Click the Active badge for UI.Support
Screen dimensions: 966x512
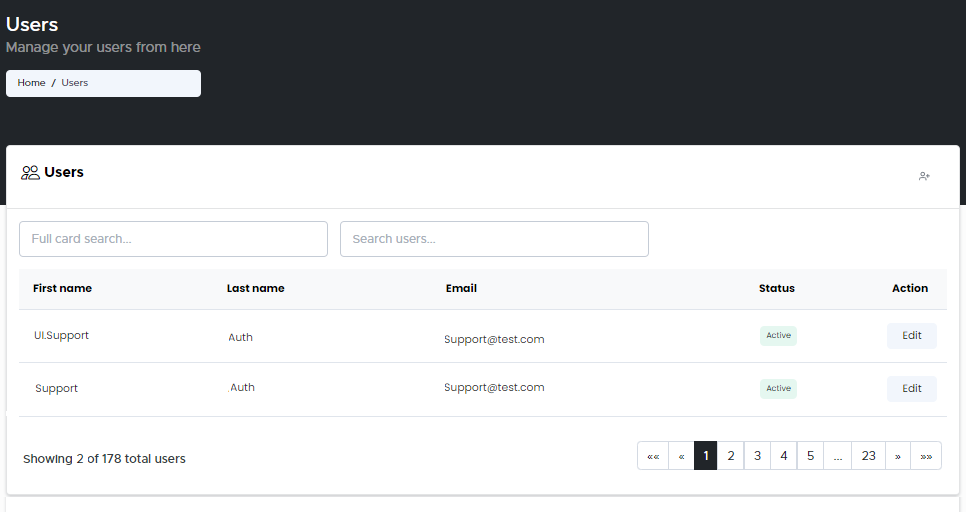click(778, 336)
